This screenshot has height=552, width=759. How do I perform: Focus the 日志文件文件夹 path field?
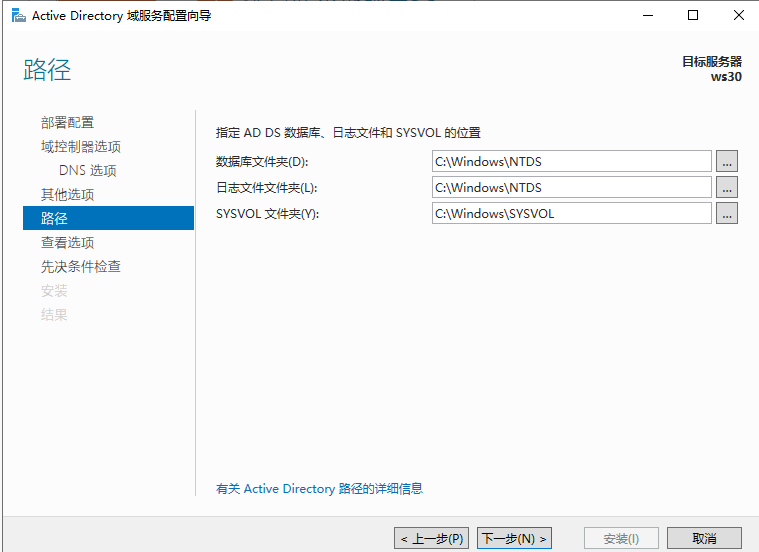(571, 187)
